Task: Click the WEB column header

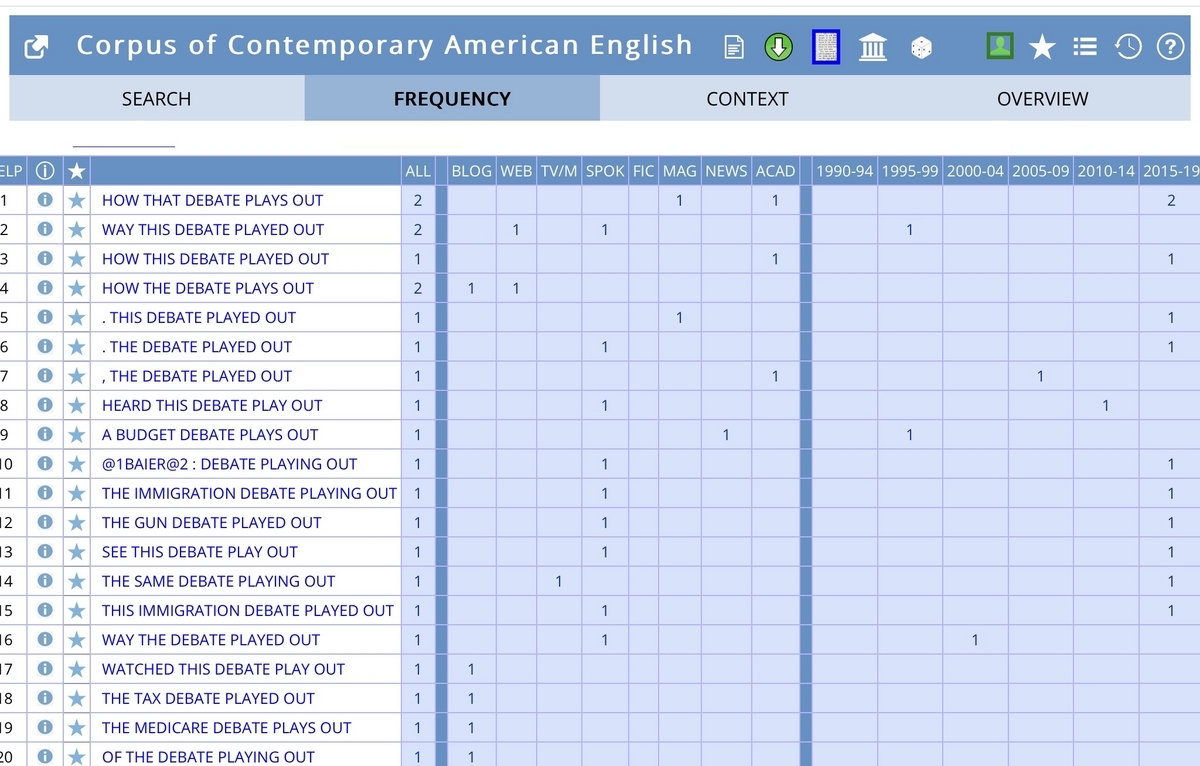Action: (x=516, y=171)
